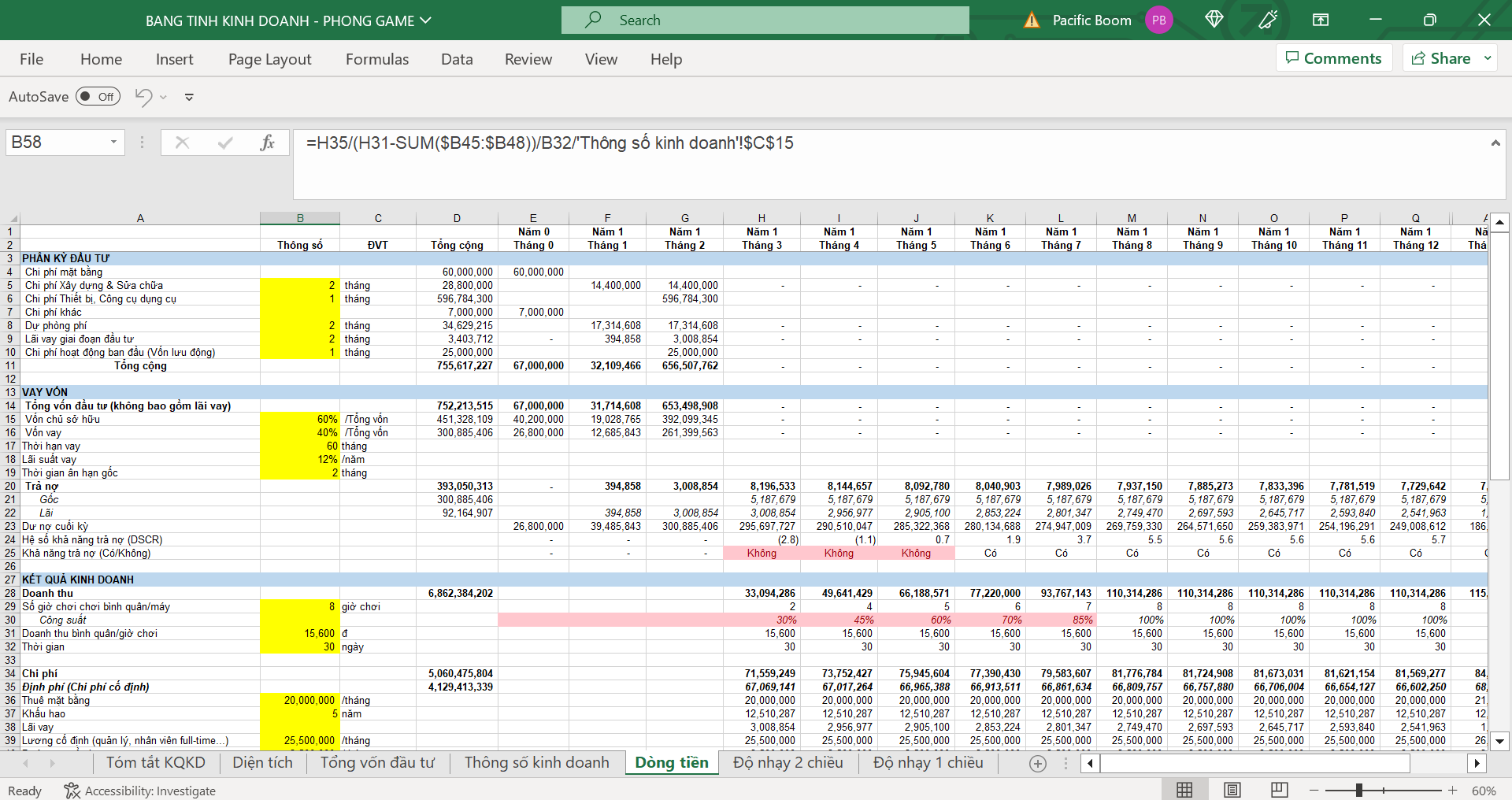Toggle the AutoSave switch
The width and height of the screenshot is (1512, 800).
(98, 97)
